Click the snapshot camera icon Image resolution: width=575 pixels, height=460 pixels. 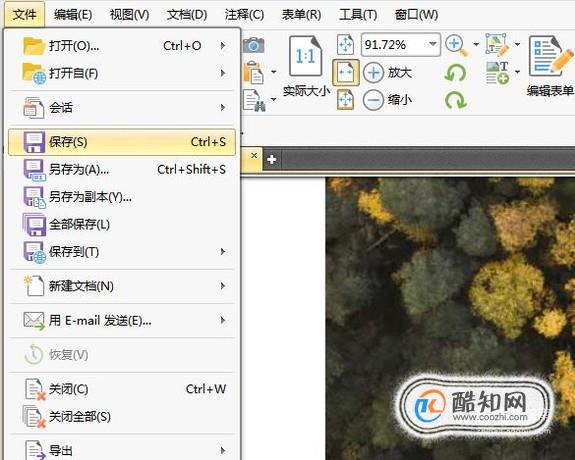click(x=253, y=45)
